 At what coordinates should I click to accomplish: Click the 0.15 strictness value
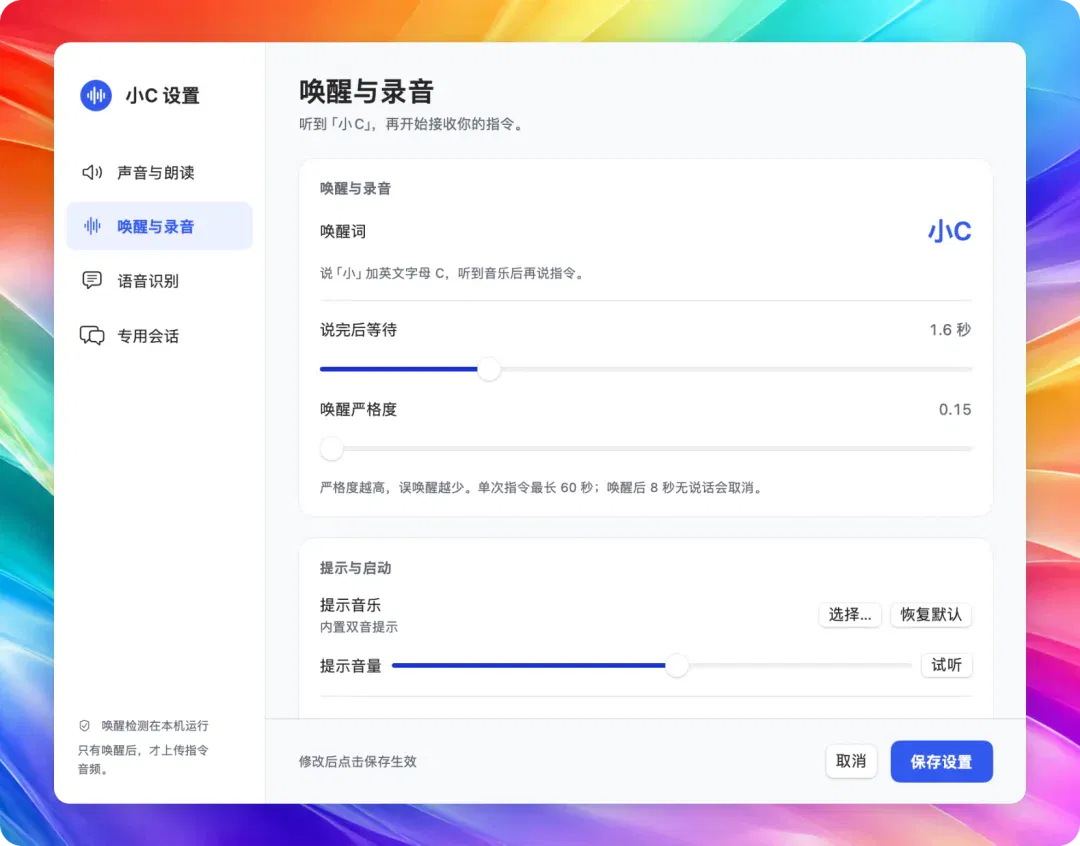coord(955,410)
